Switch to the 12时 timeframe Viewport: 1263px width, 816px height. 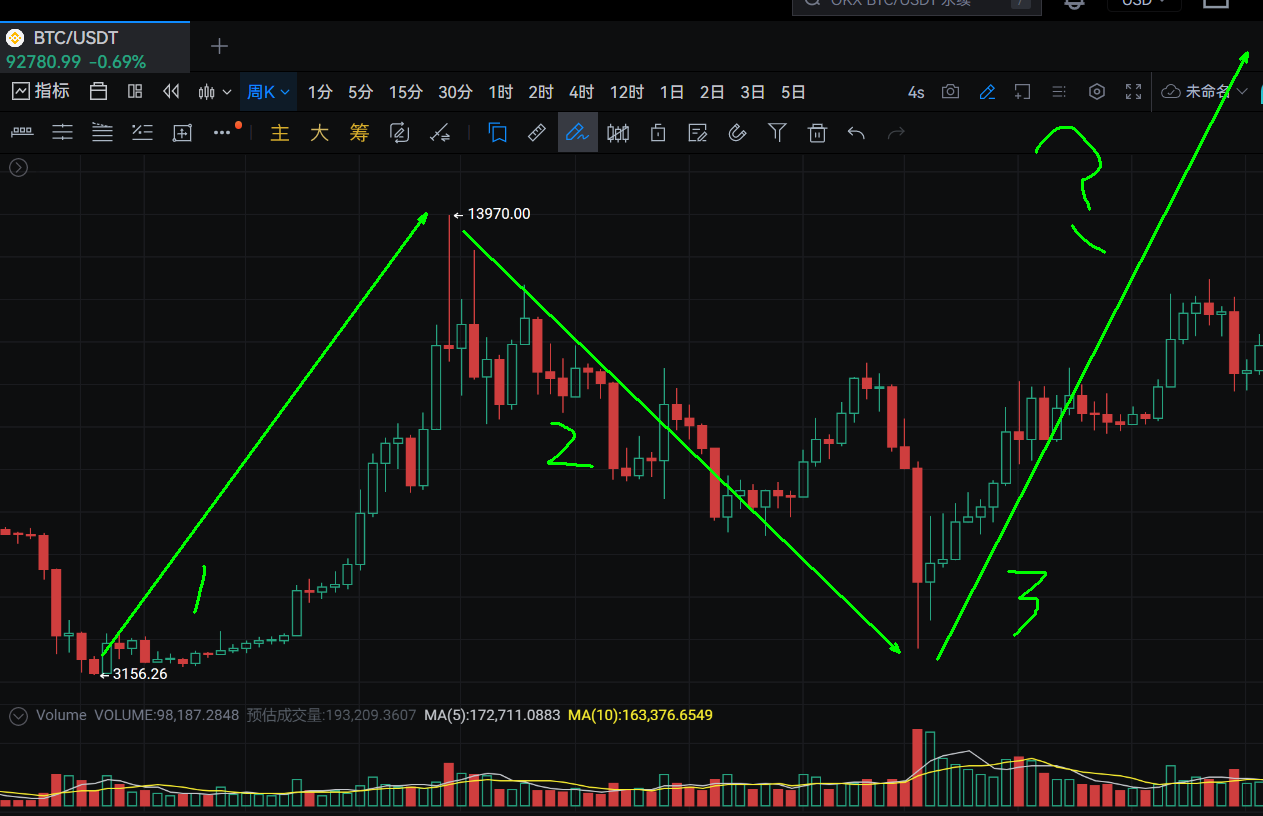point(627,92)
